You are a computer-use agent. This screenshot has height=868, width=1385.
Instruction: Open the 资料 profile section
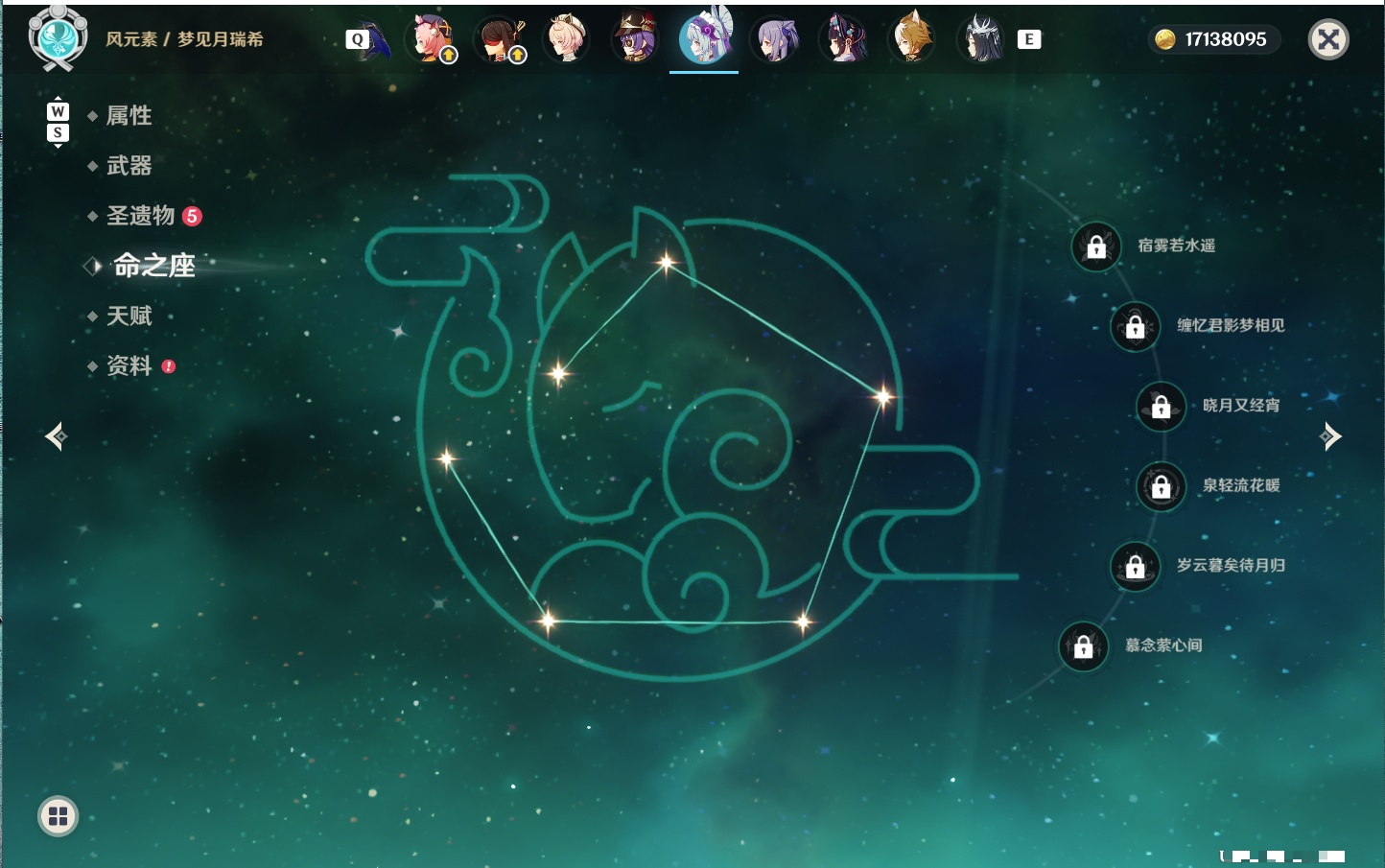[129, 365]
